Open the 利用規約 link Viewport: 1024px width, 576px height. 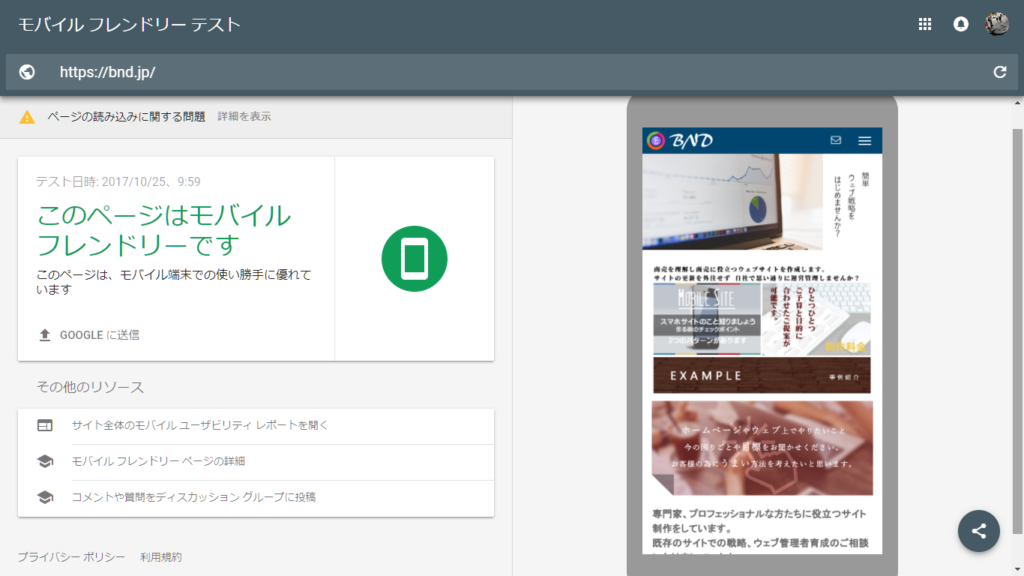161,557
